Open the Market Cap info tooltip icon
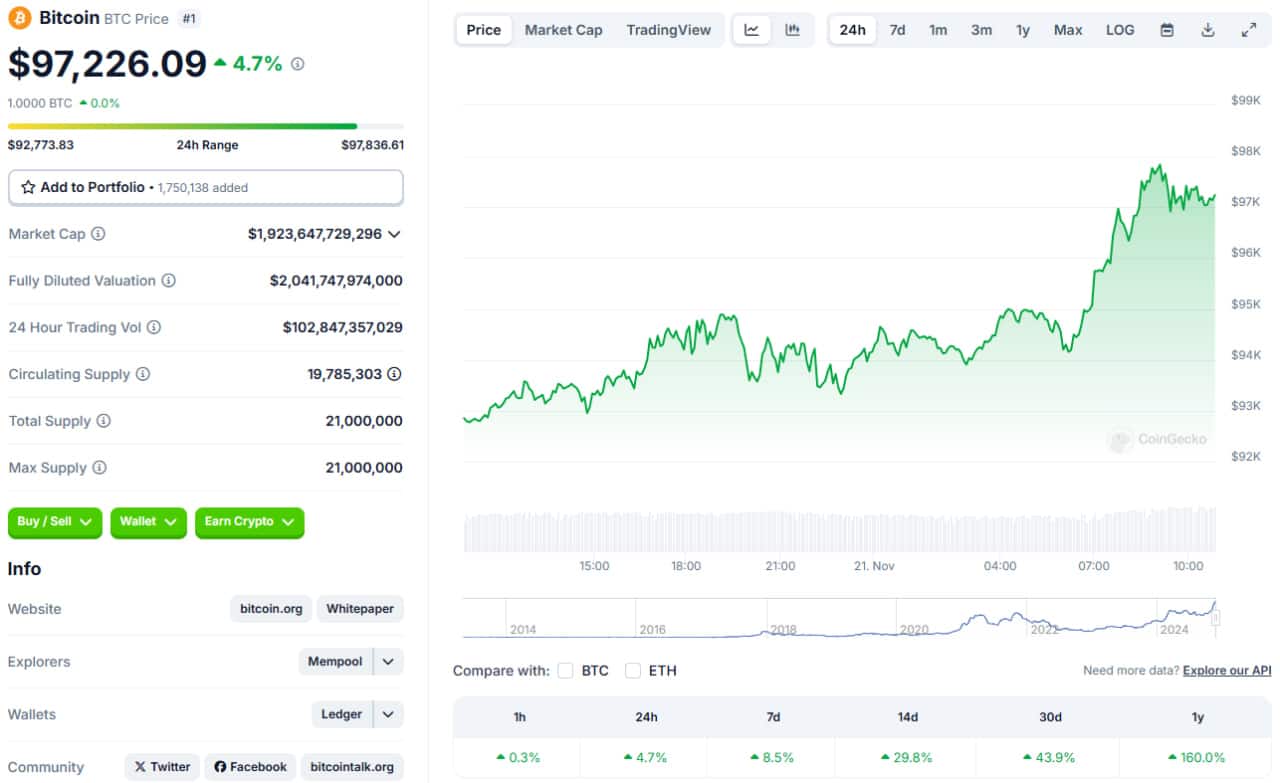Screen dimensions: 1280x783 [98, 234]
